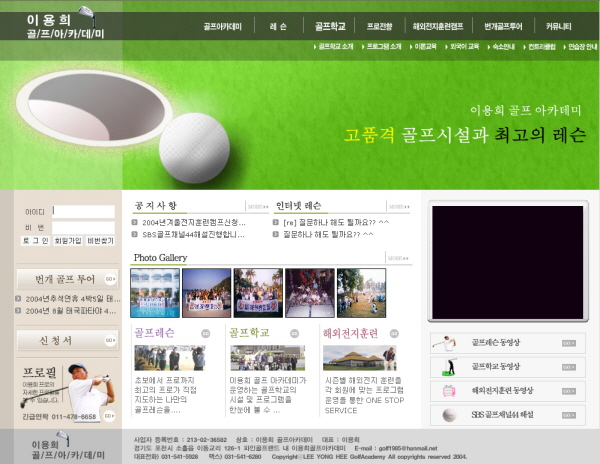Image resolution: width=600 pixels, height=464 pixels.
Task: Click the black video player area
Action: pos(507,262)
